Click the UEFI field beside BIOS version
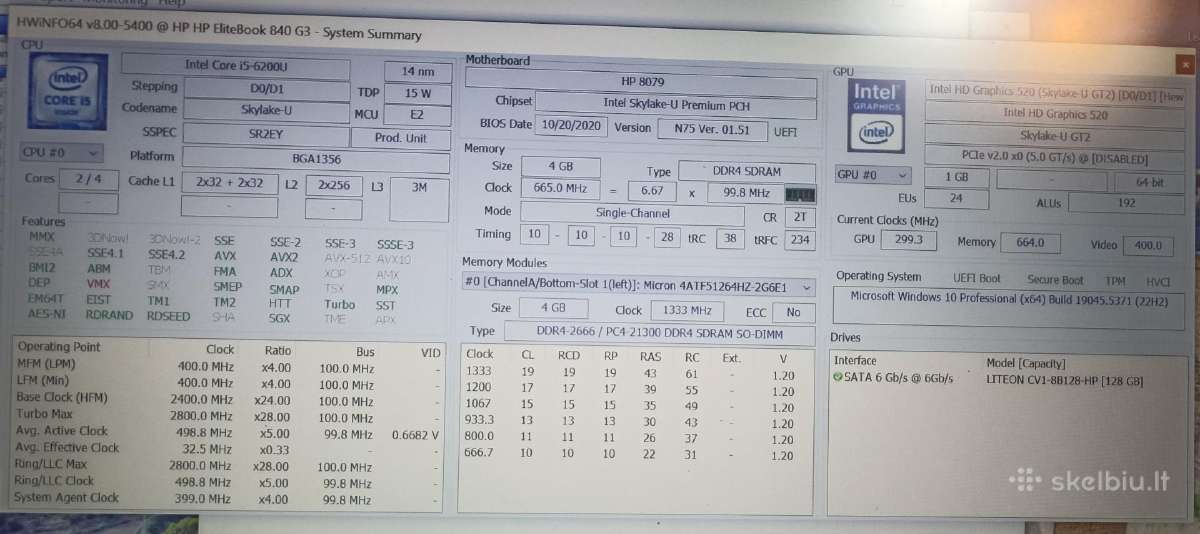1200x534 pixels. point(784,131)
